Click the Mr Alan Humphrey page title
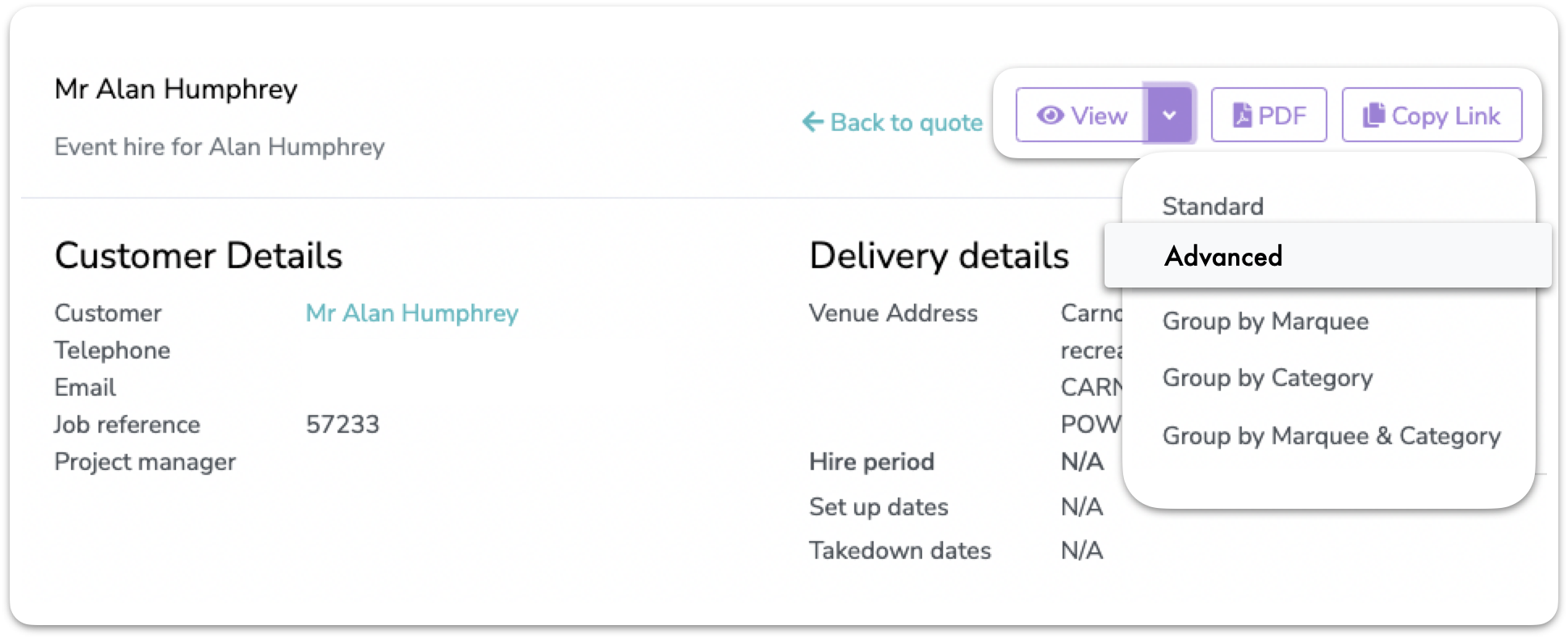Viewport: 1568px width, 638px height. click(x=176, y=89)
